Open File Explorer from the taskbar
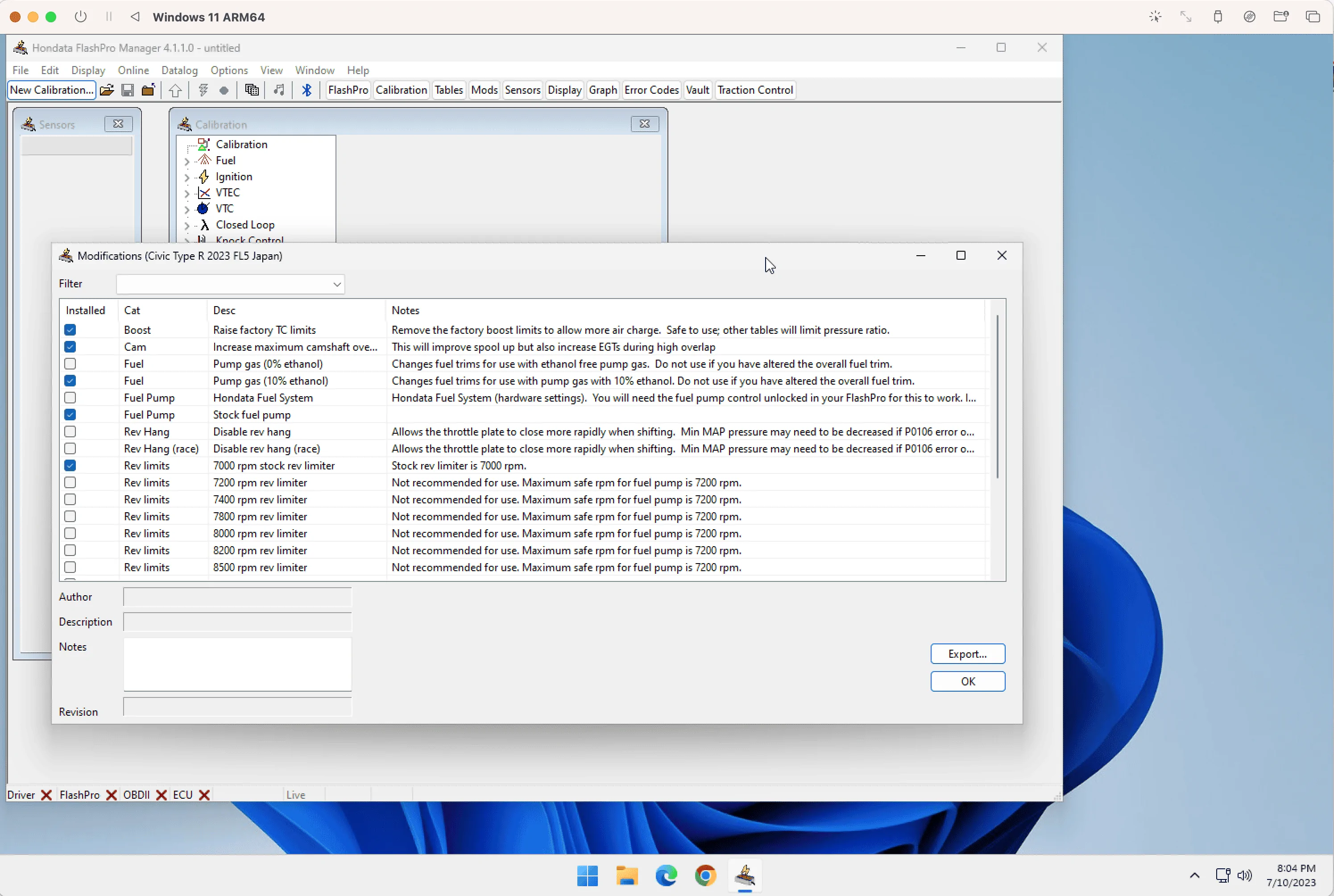This screenshot has width=1334, height=896. point(627,875)
